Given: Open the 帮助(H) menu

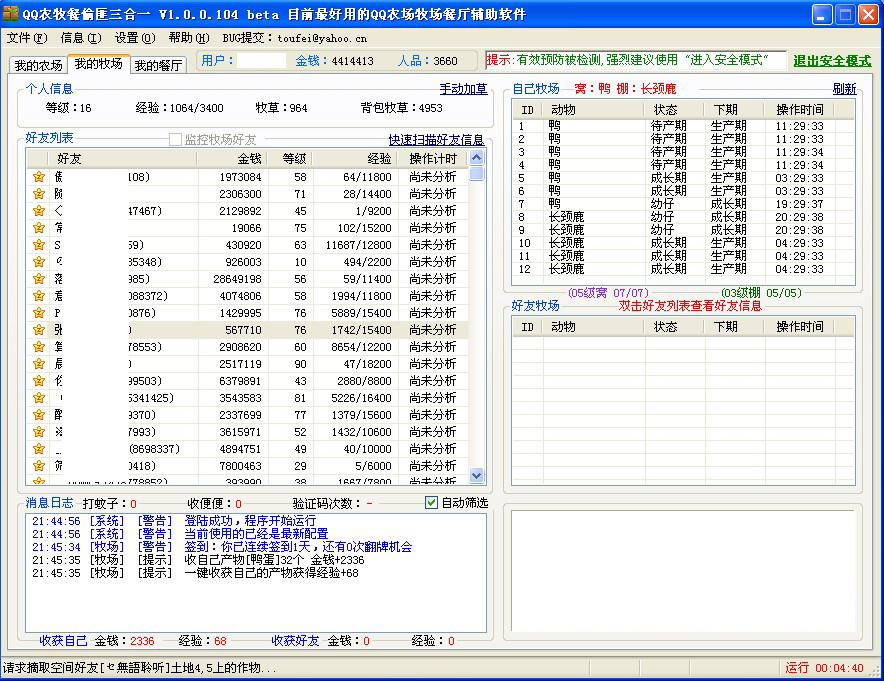Looking at the screenshot, I should click(189, 38).
